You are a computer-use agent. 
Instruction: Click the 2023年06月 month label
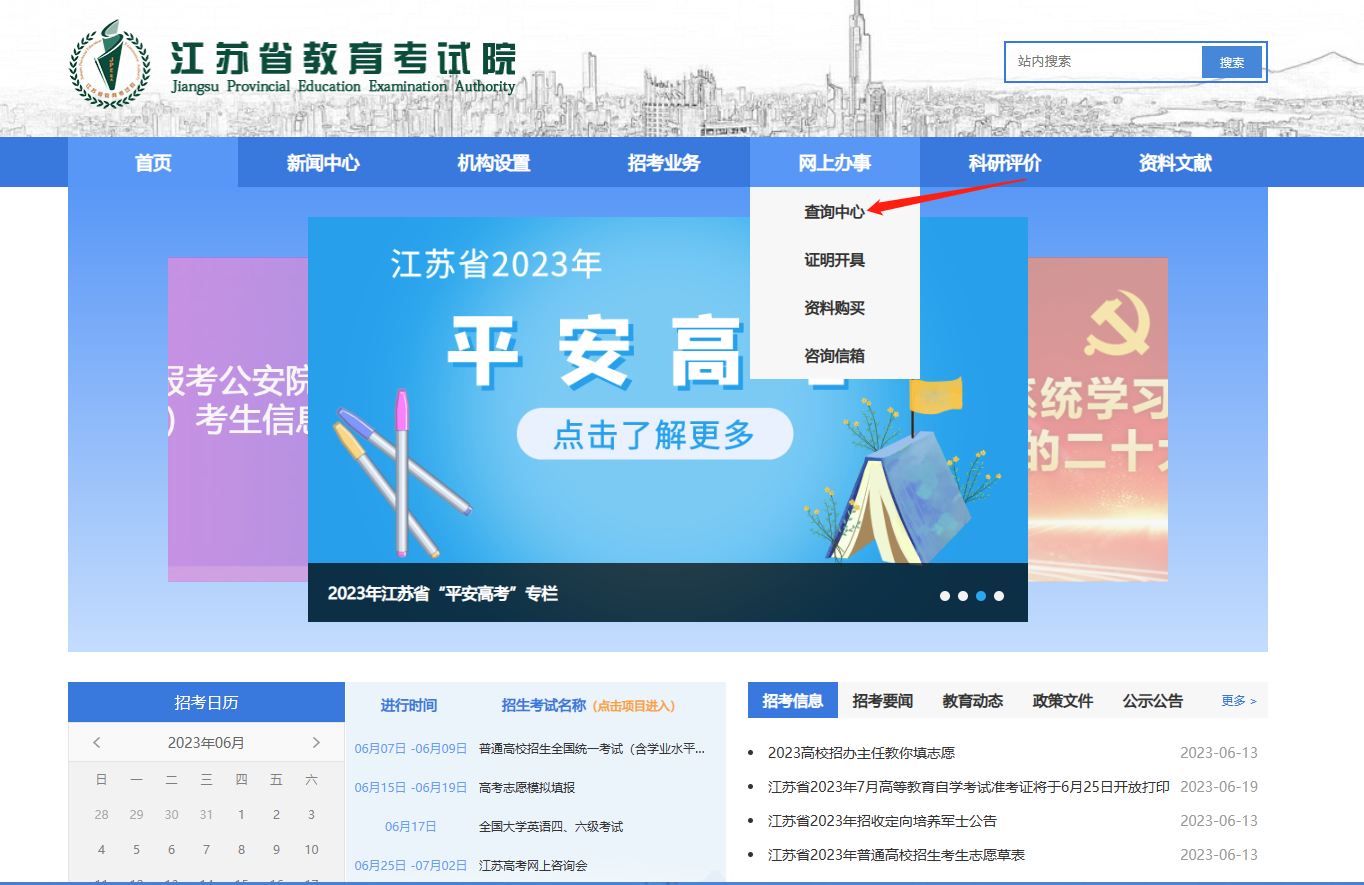[x=206, y=742]
